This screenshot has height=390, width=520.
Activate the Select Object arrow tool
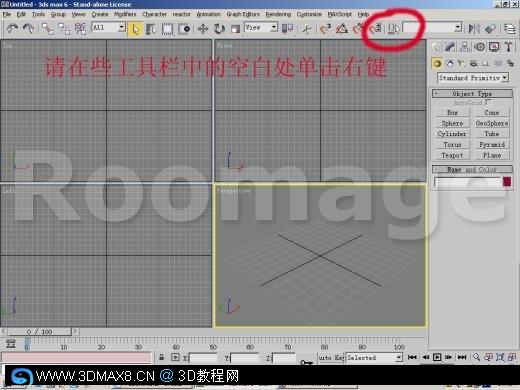tap(135, 29)
